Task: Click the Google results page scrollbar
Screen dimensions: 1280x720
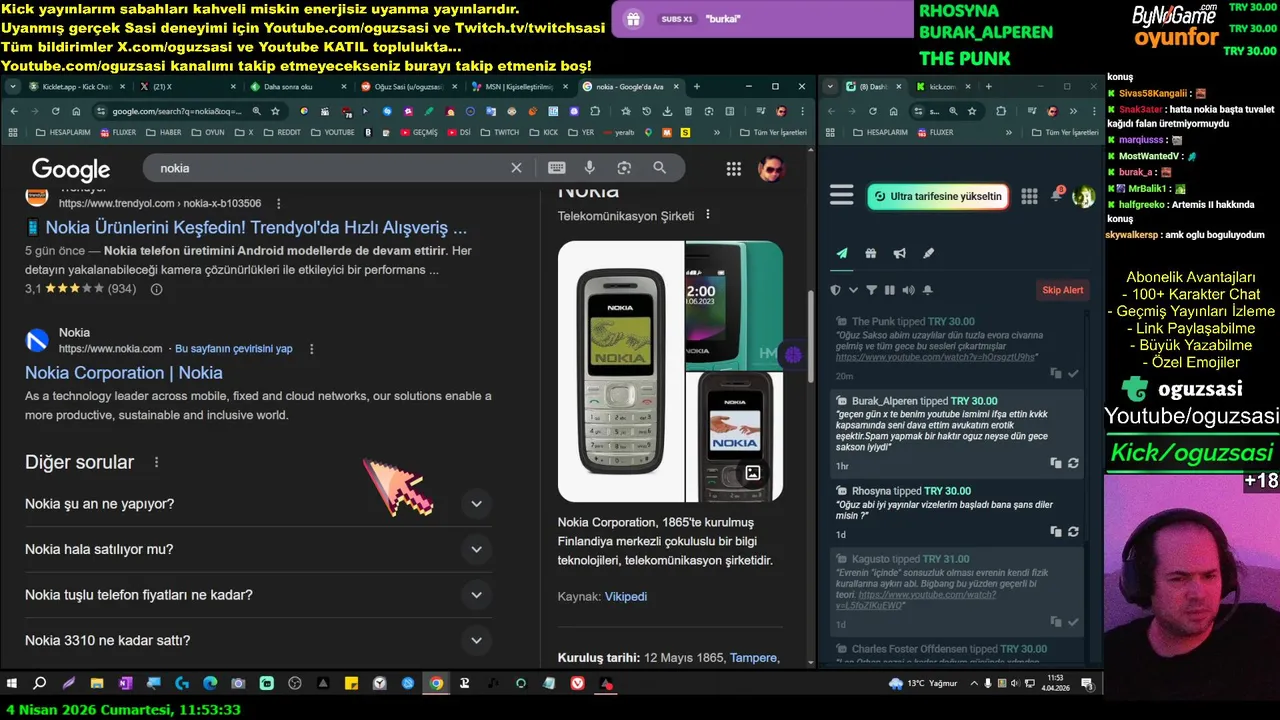Action: coord(810,336)
